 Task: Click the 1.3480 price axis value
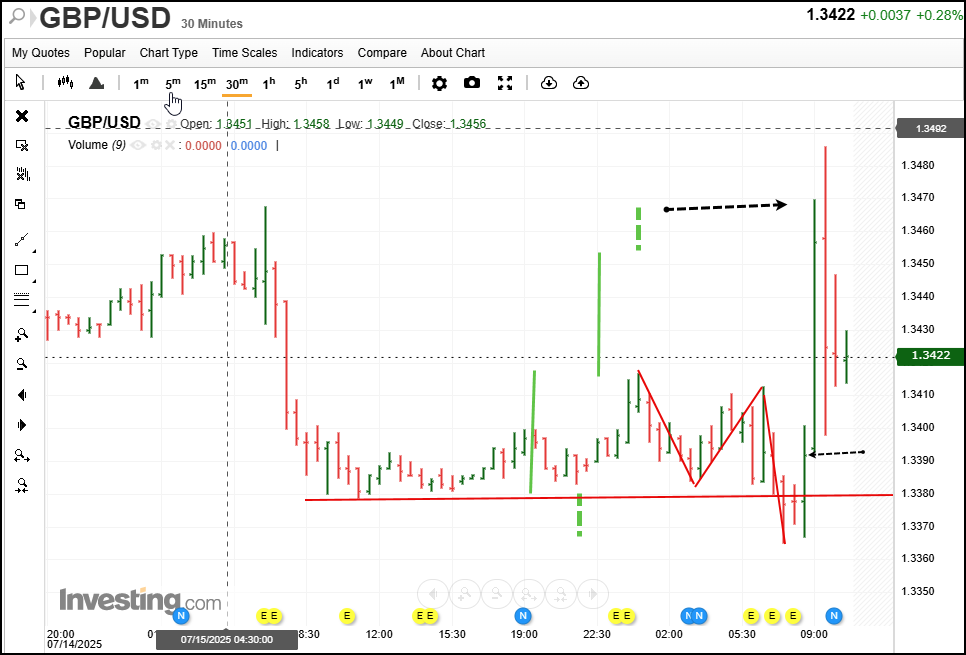918,165
